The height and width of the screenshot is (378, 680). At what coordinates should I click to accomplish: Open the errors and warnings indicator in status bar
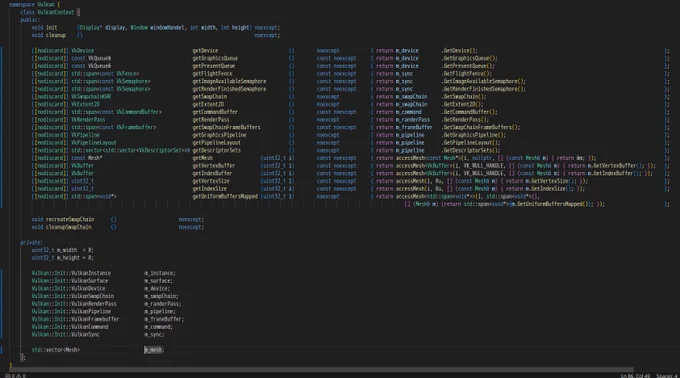point(15,376)
